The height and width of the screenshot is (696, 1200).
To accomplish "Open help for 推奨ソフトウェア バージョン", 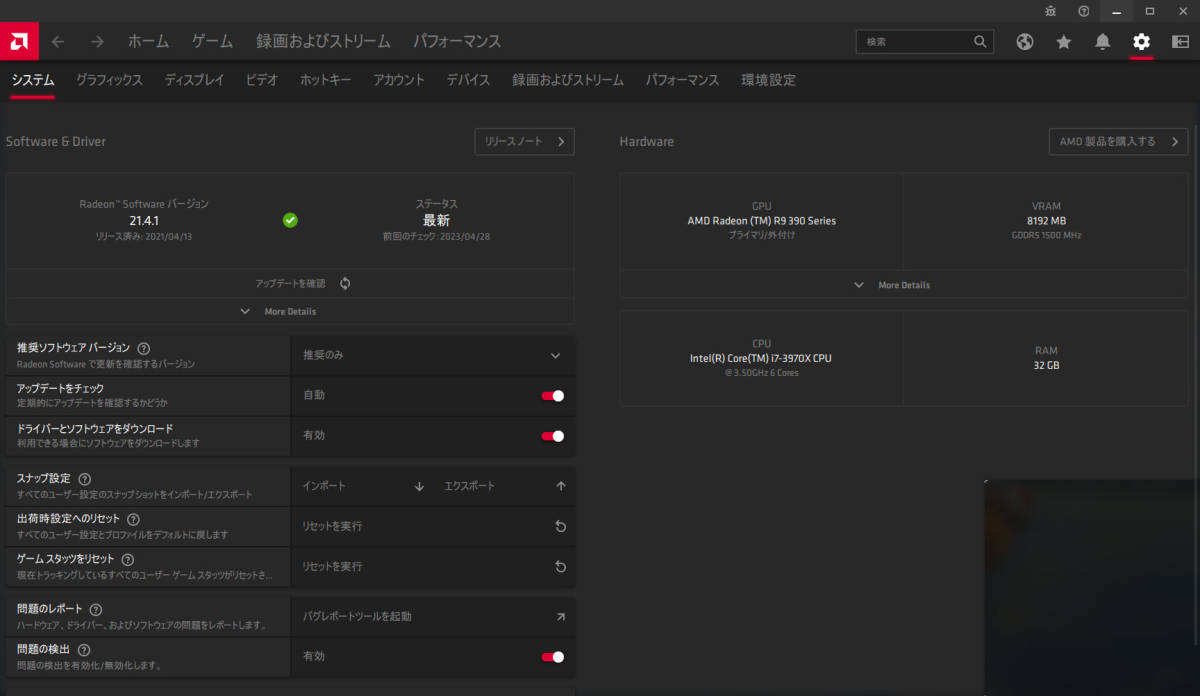I will 144,349.
